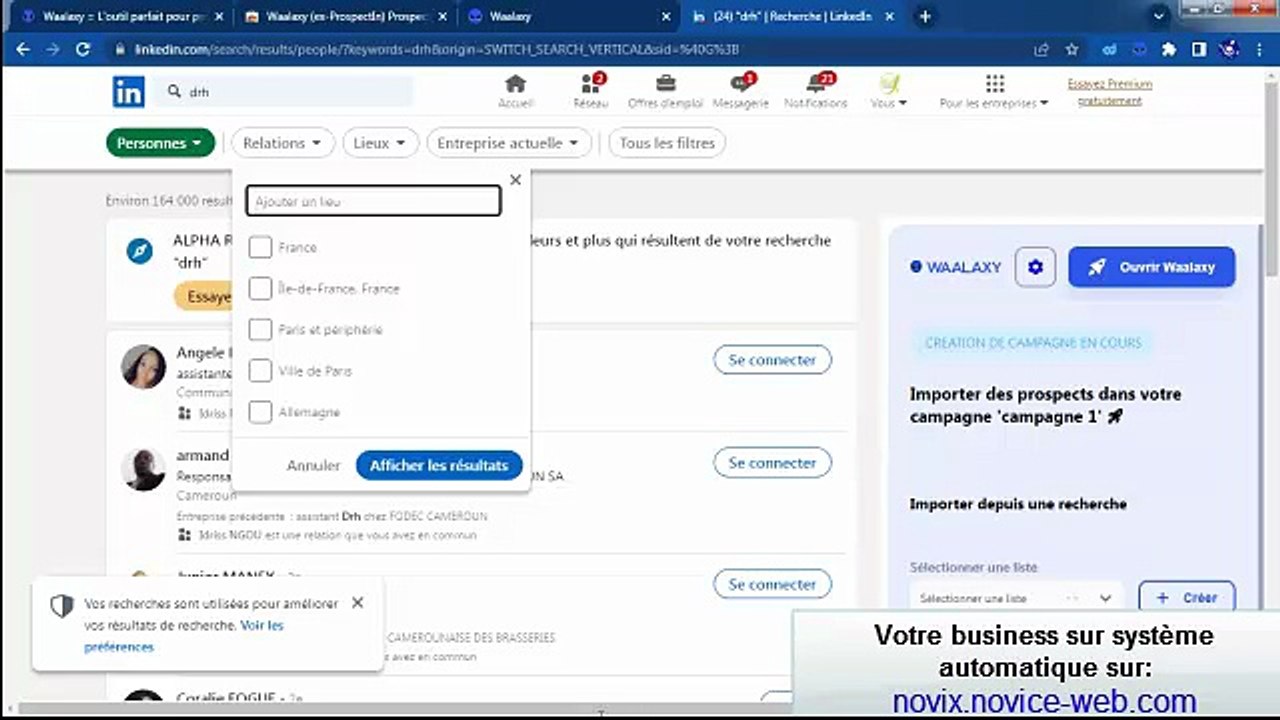
Task: Open the Réseau network icon
Action: pyautogui.click(x=590, y=91)
